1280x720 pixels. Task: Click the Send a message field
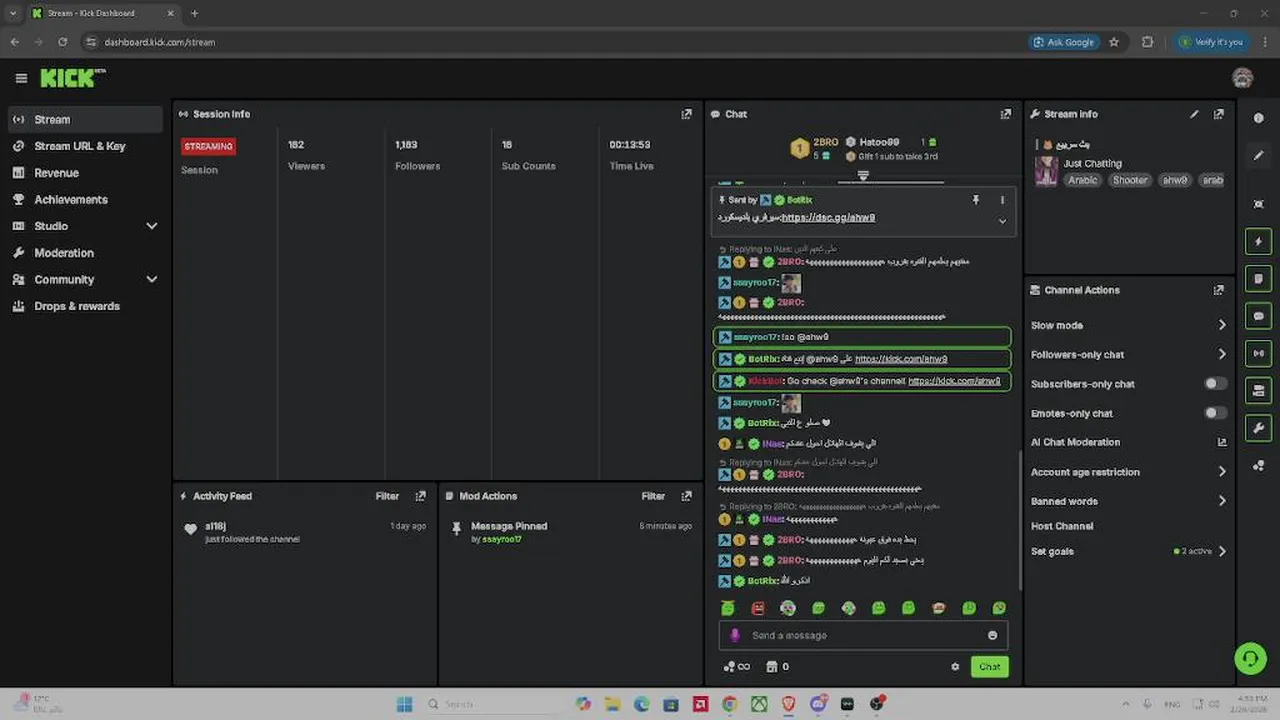coord(863,635)
